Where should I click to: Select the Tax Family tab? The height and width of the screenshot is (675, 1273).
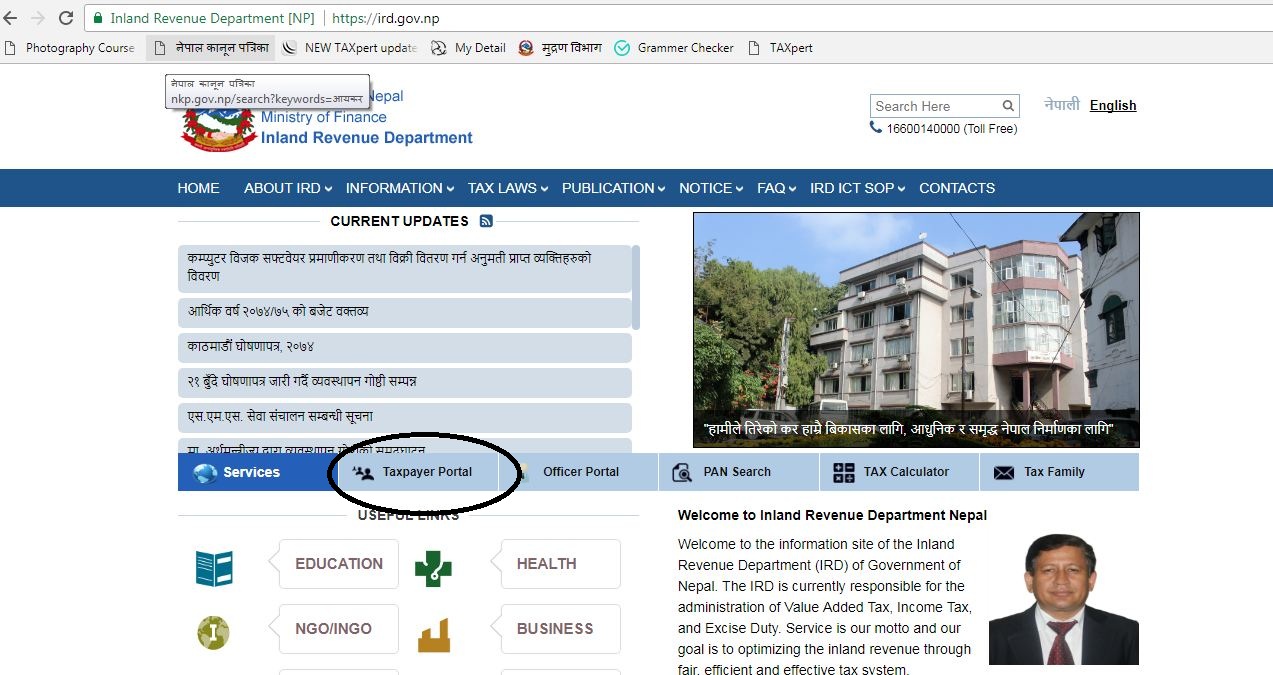[1059, 472]
